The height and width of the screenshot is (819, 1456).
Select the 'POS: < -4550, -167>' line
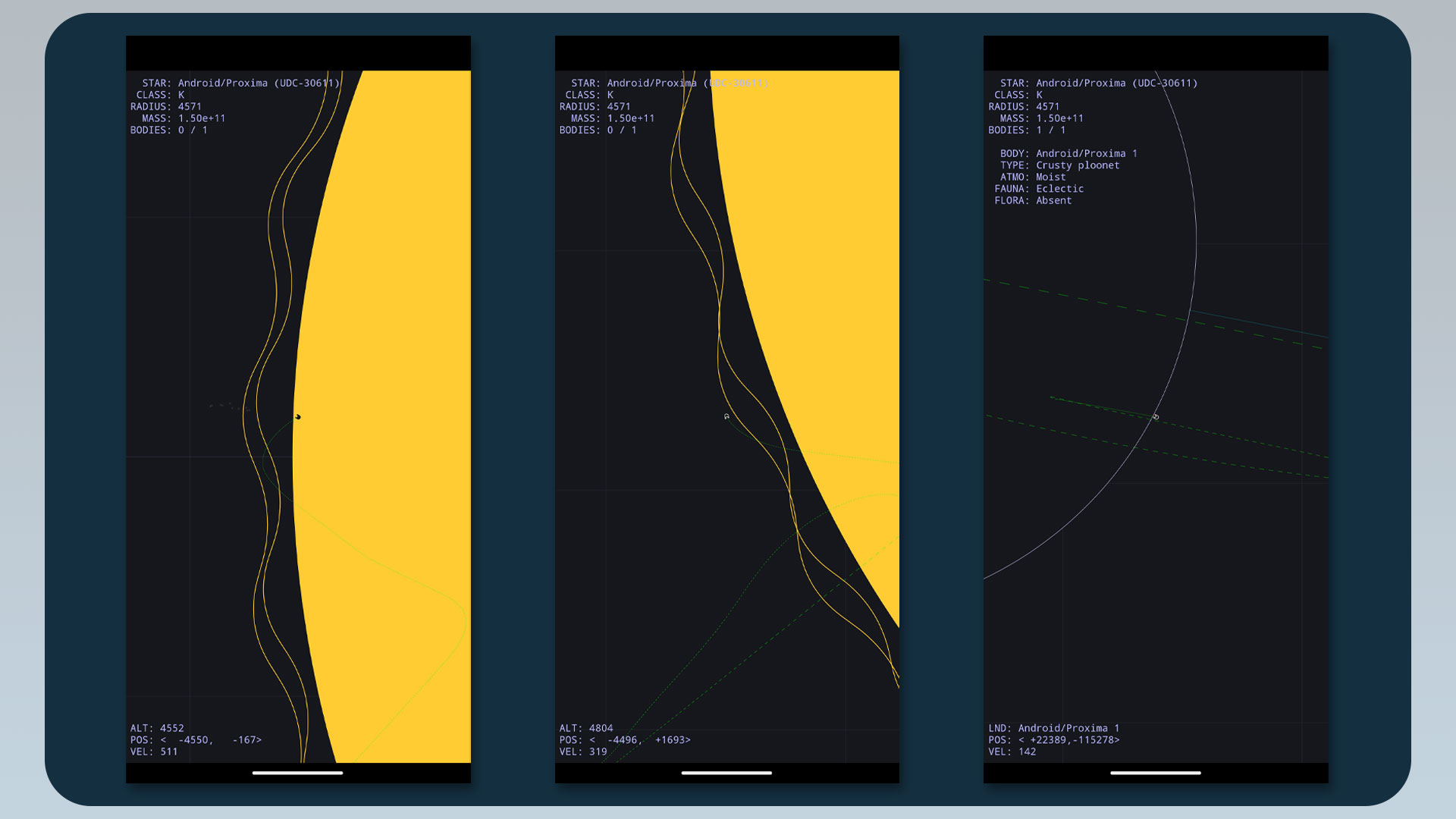click(x=196, y=740)
